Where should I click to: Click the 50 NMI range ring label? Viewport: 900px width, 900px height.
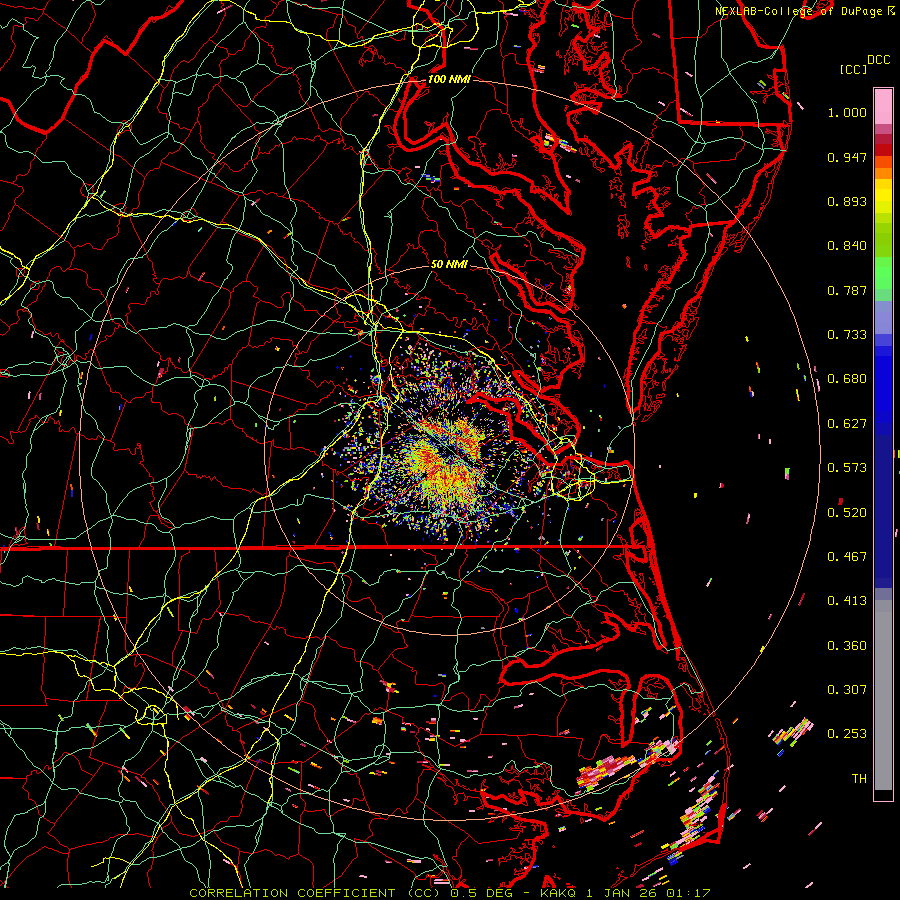(x=449, y=264)
